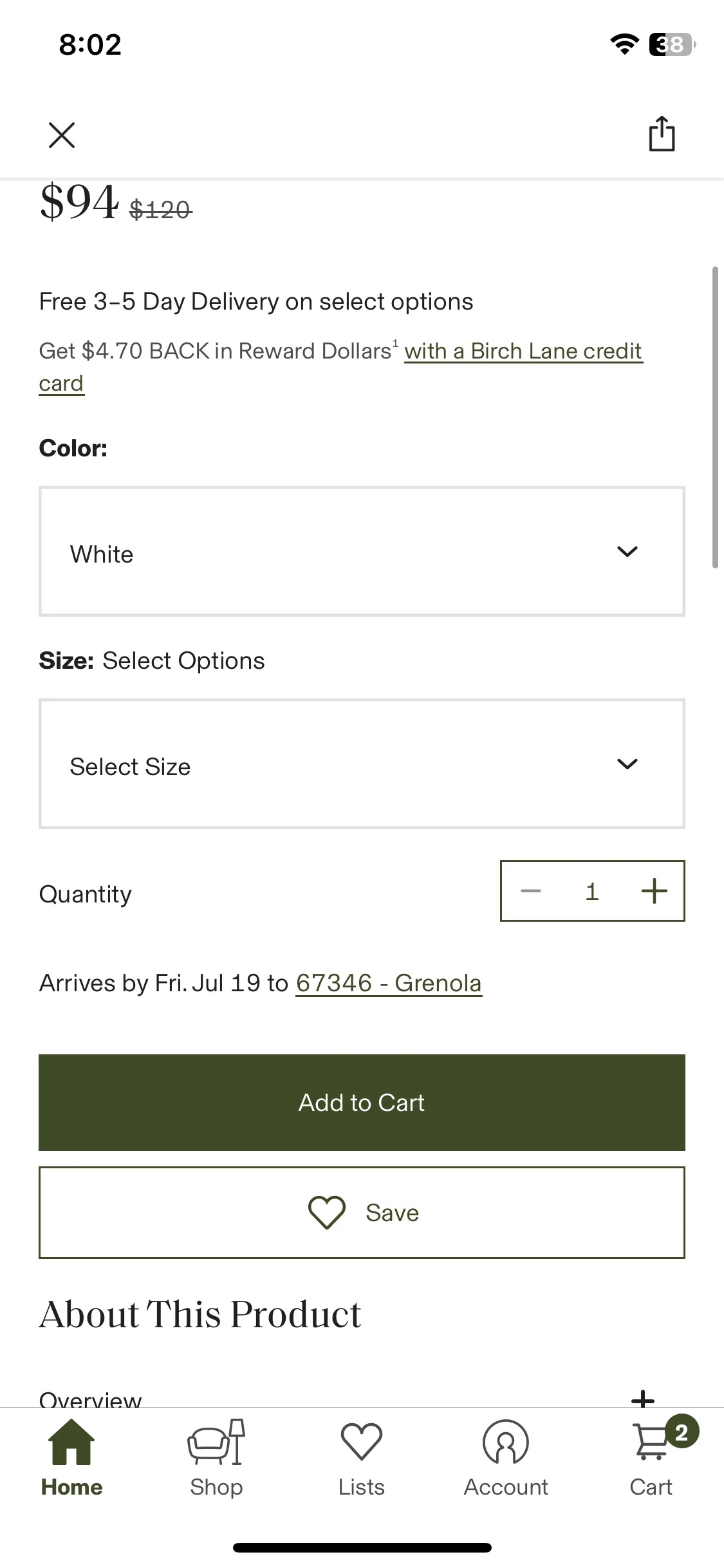Tap the quantity value field showing 1
The height and width of the screenshot is (1568, 724).
pyautogui.click(x=592, y=891)
